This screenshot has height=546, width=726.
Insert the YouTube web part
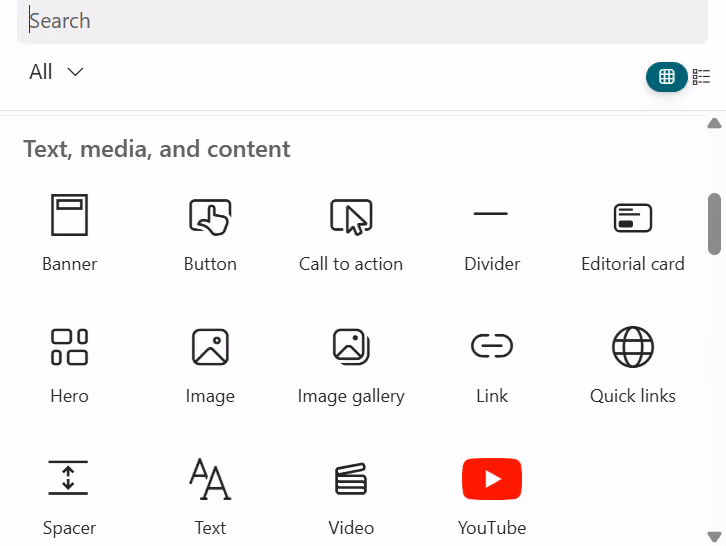pos(492,498)
